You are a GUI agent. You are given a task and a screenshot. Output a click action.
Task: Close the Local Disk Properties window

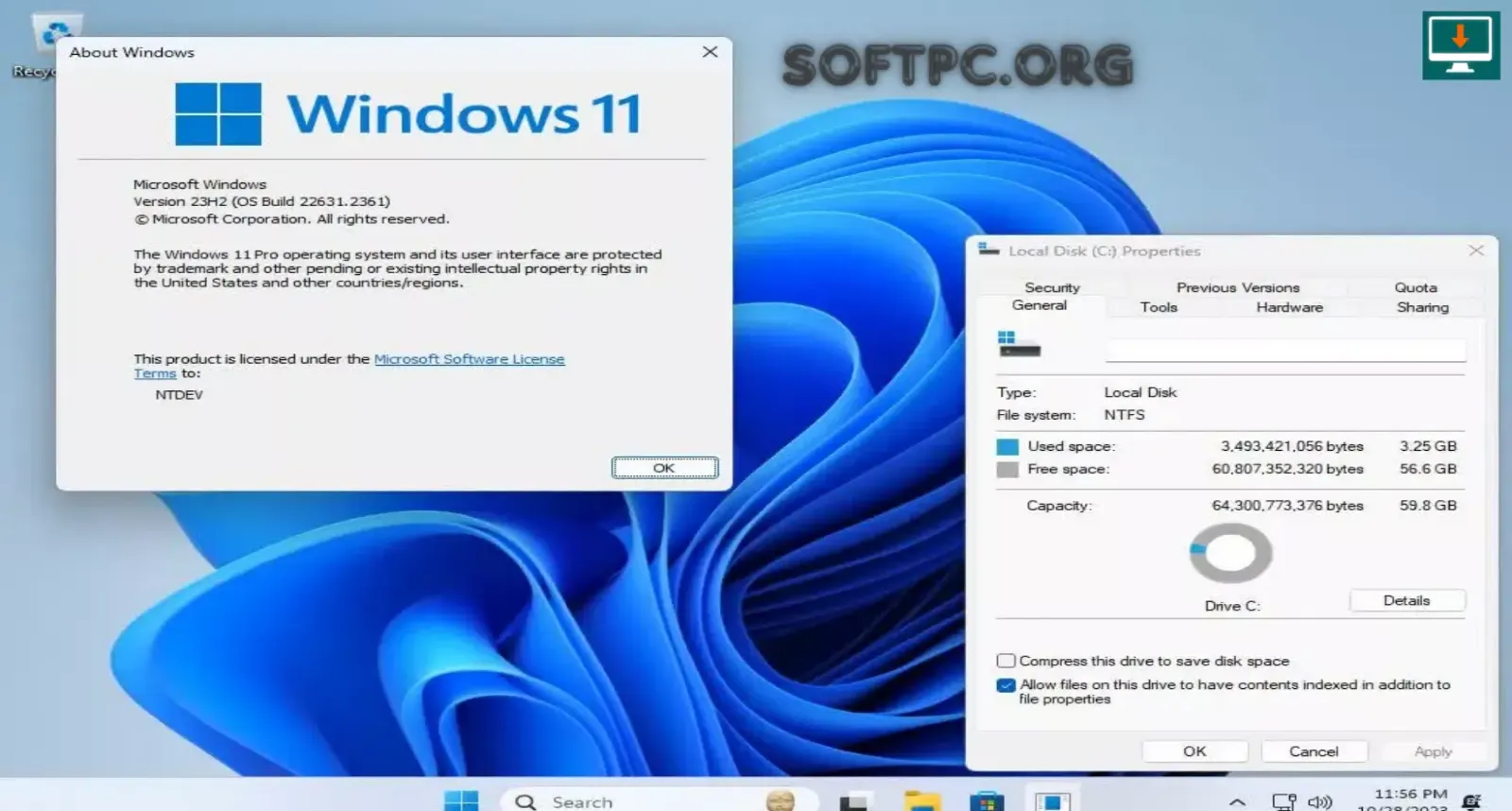click(1476, 250)
